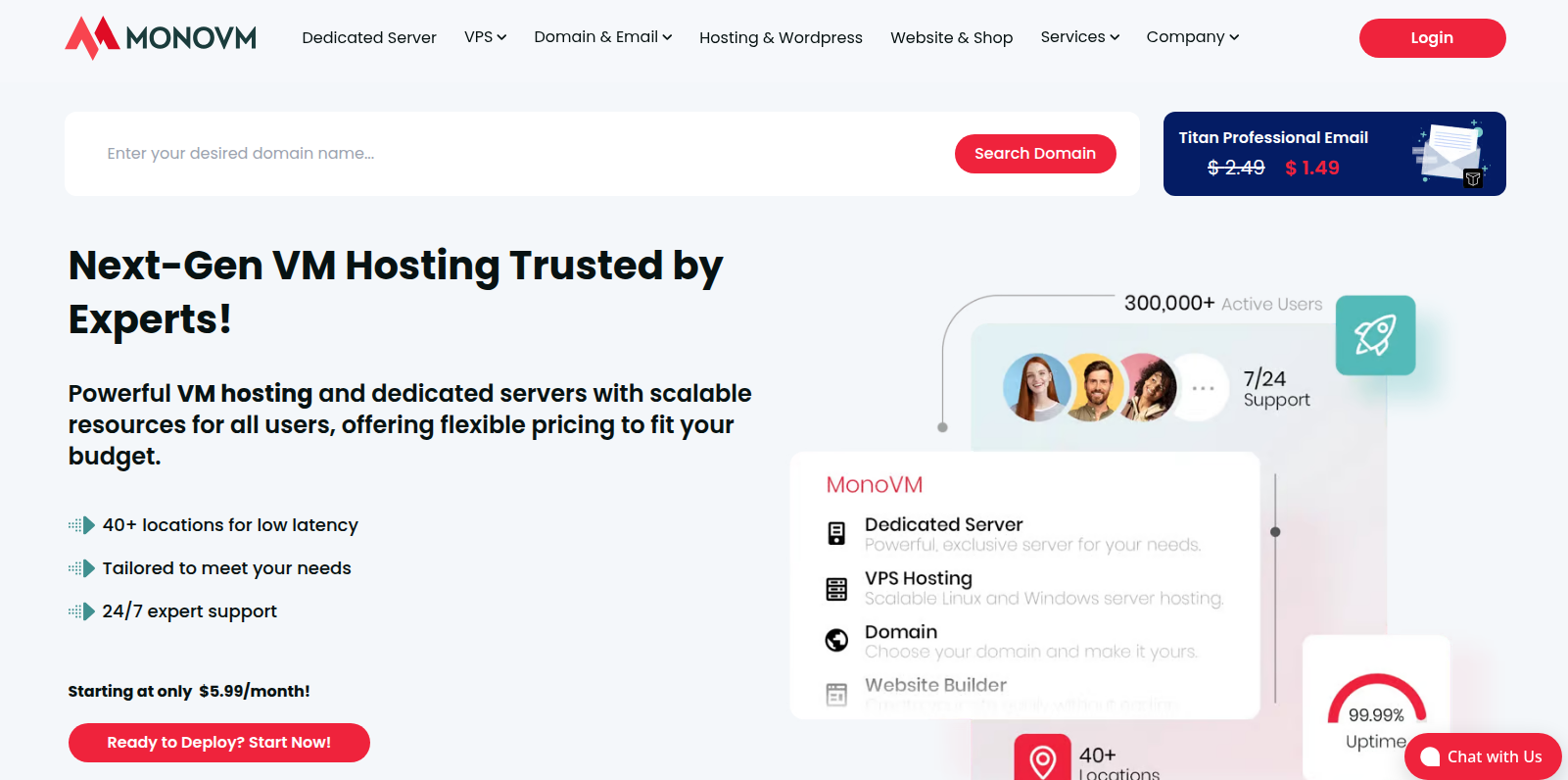Click the Domain globe icon
This screenshot has height=780, width=1568.
(836, 641)
